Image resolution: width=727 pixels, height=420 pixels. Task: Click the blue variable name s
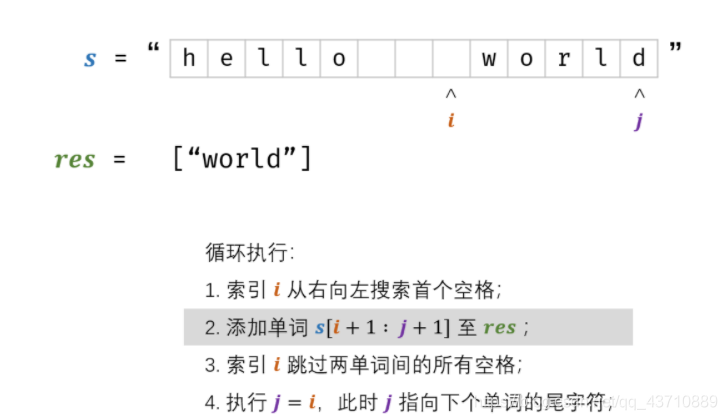point(90,58)
